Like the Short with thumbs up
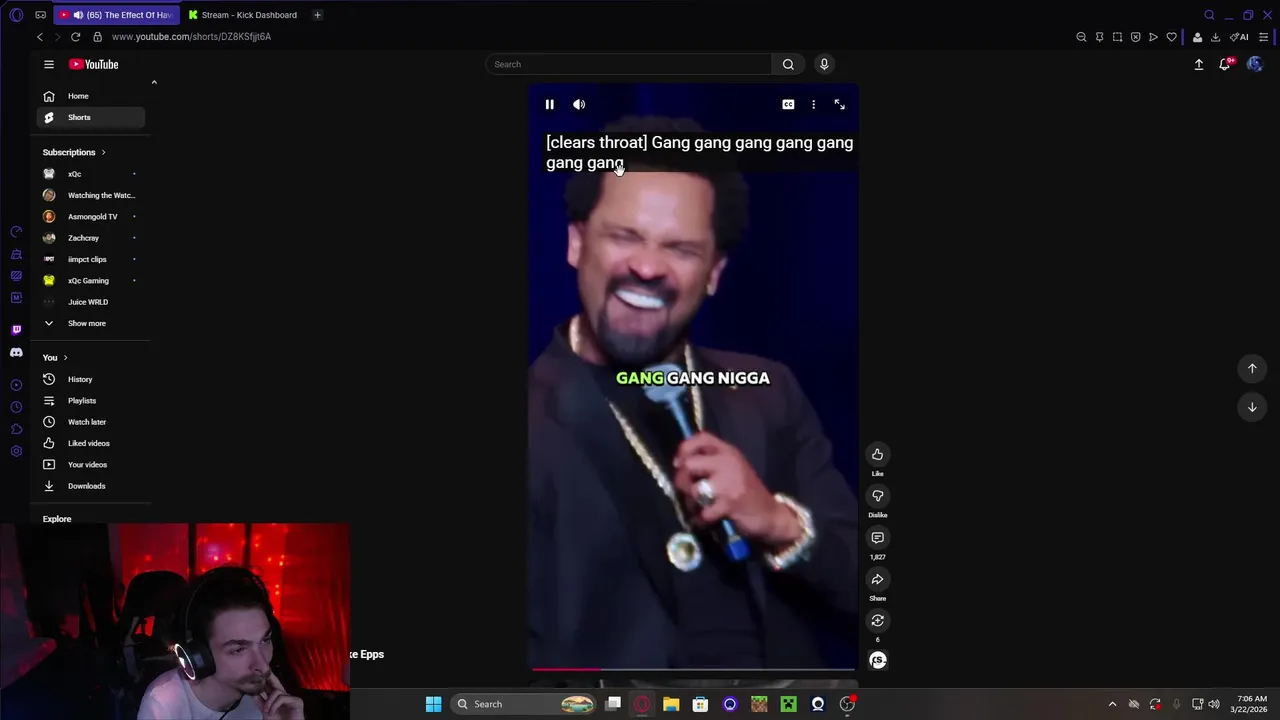 [x=877, y=454]
